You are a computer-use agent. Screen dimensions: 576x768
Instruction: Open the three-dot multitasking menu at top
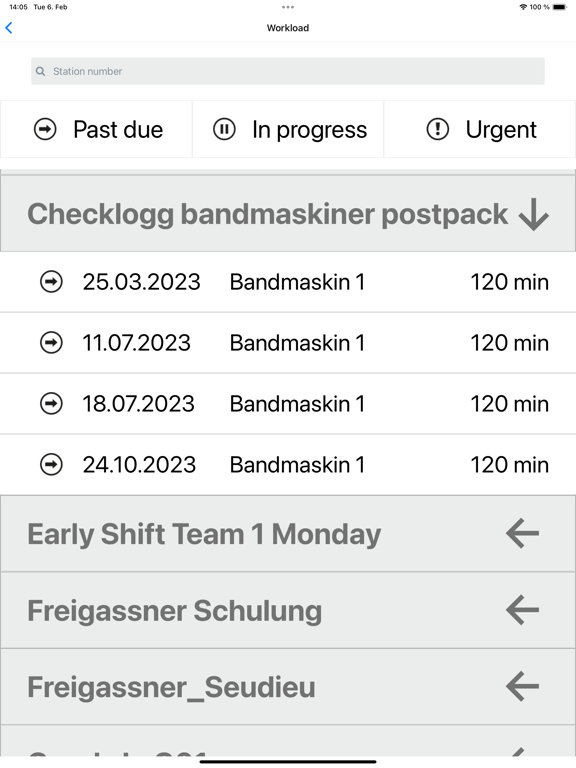[x=288, y=7]
